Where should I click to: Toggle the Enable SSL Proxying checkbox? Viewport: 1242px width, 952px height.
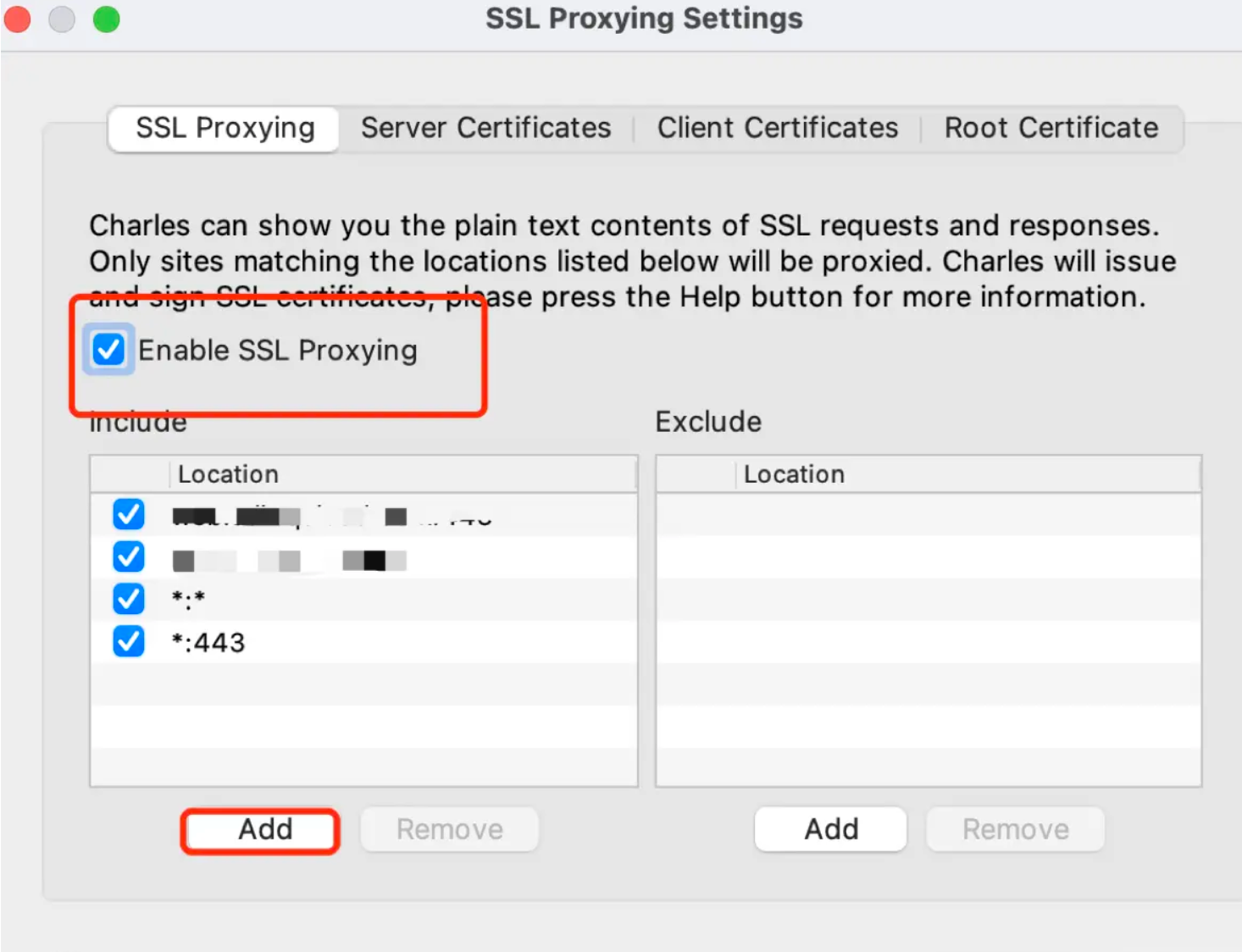pyautogui.click(x=108, y=349)
